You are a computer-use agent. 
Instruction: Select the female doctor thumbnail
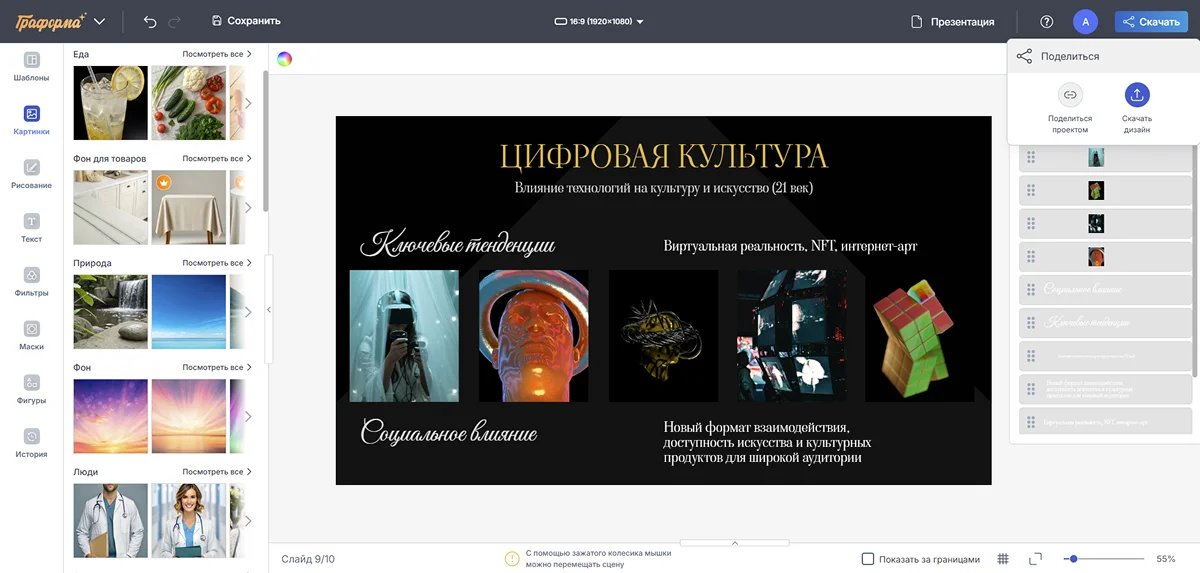click(x=188, y=520)
